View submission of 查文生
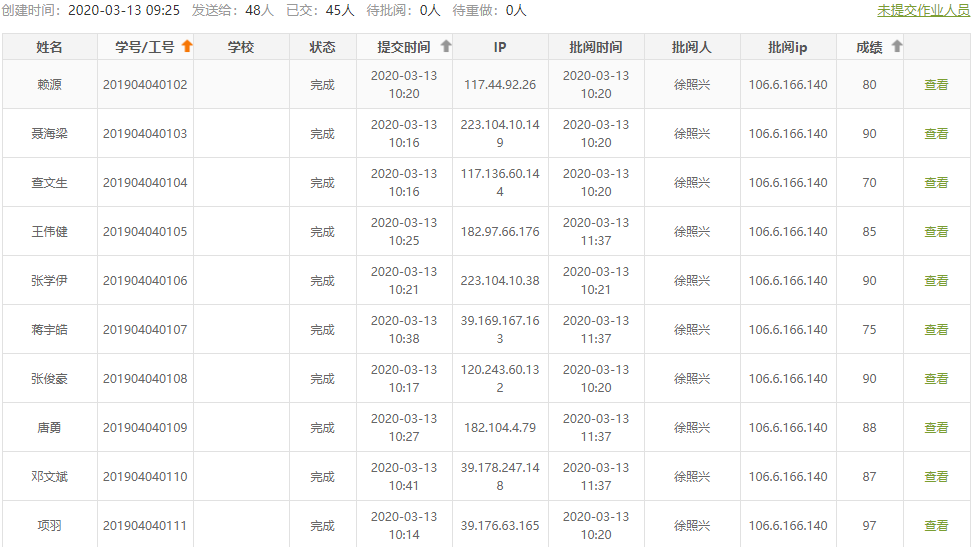Screen dimensions: 973x547 point(936,183)
